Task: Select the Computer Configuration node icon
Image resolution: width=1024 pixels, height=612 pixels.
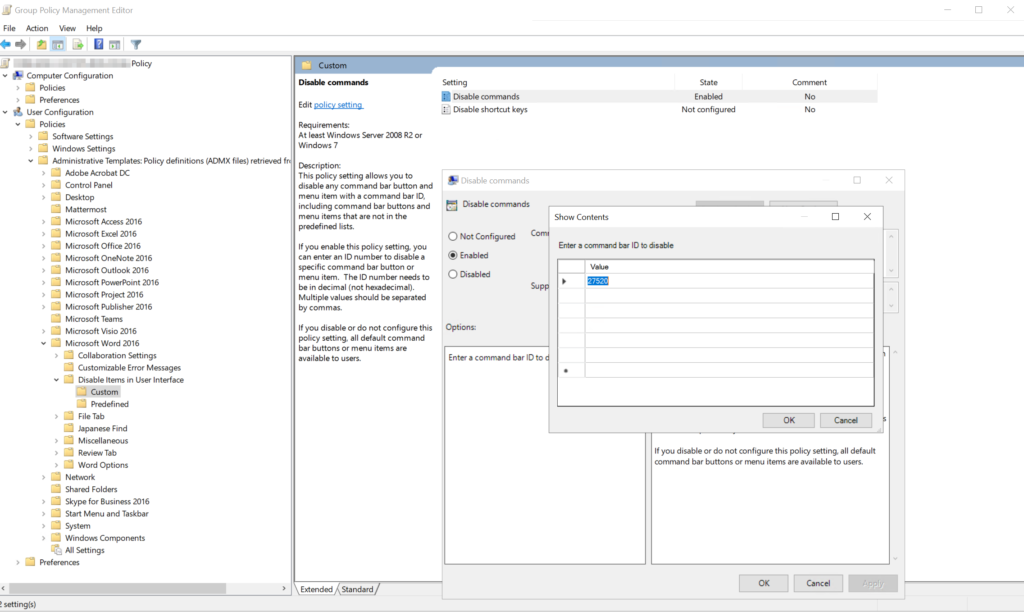Action: coord(18,76)
